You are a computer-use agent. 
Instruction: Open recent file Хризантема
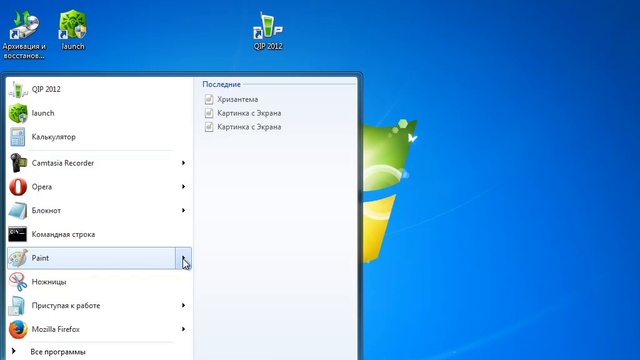coord(238,99)
